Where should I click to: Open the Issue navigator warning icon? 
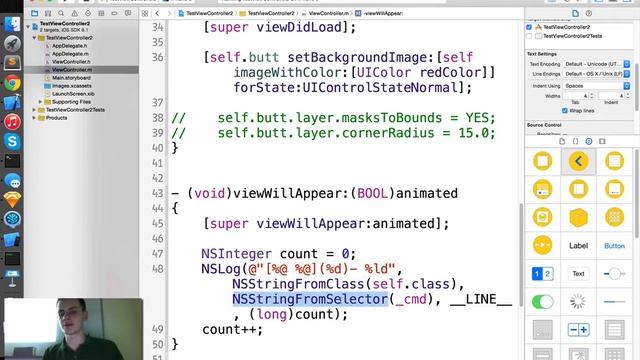pyautogui.click(x=74, y=13)
